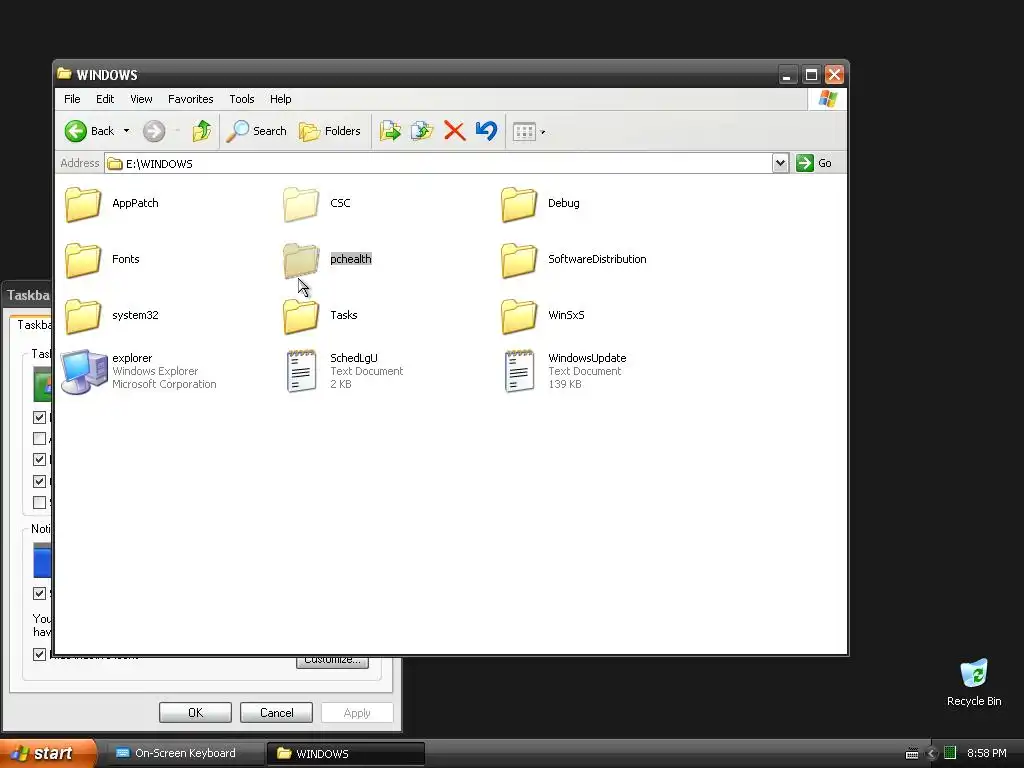Open the Edit menu
Screen dimensions: 1024x768
click(x=105, y=99)
